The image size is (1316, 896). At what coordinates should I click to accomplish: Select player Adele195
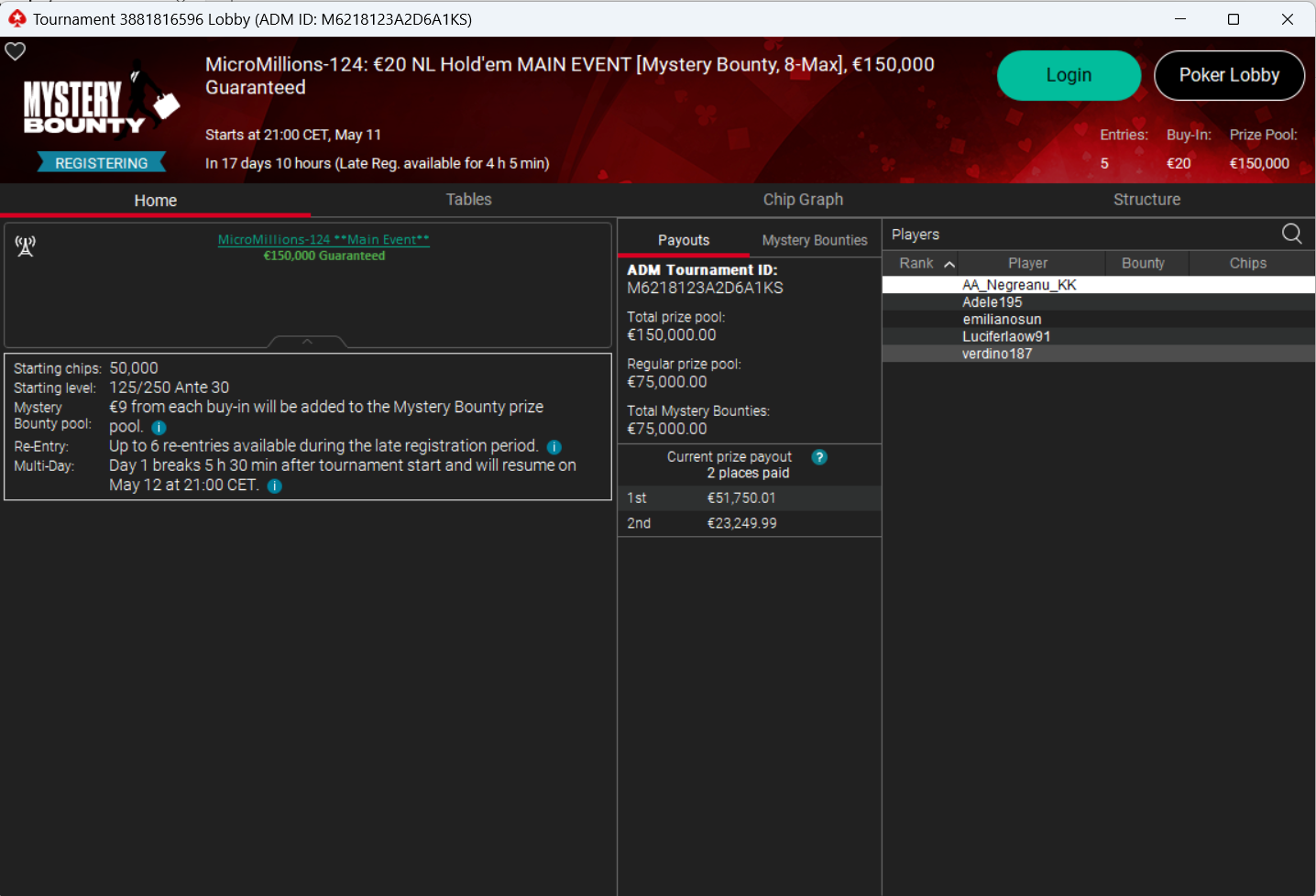pyautogui.click(x=1098, y=302)
